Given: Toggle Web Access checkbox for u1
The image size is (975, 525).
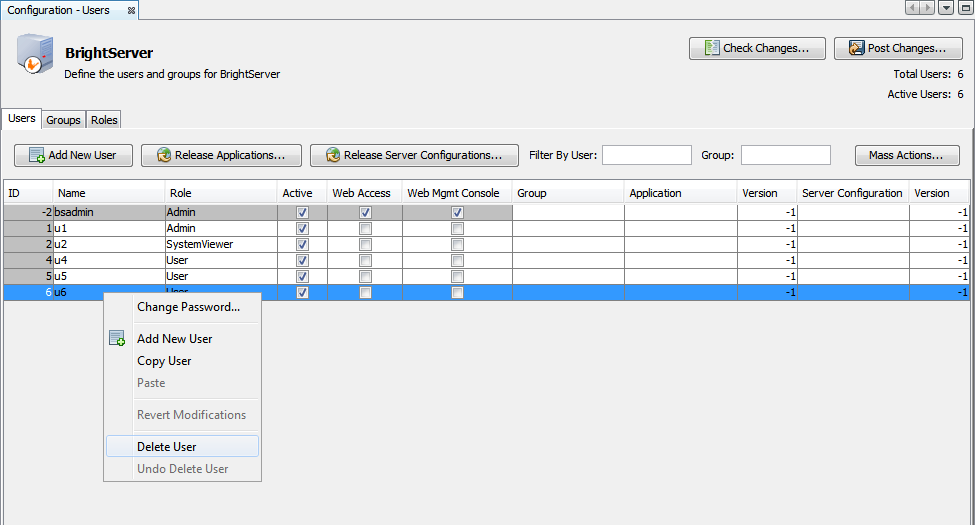Looking at the screenshot, I should coord(365,229).
